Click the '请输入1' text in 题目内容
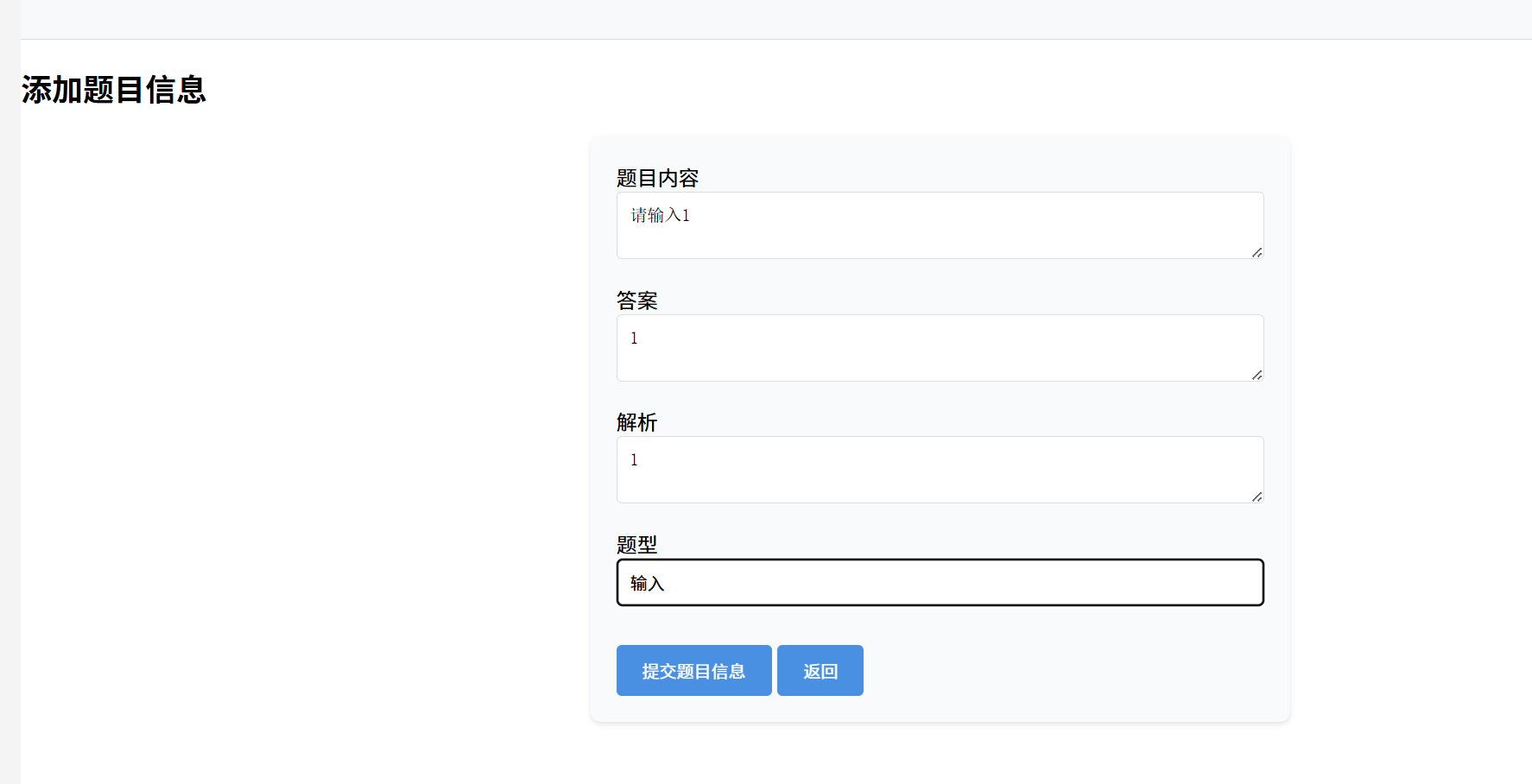Image resolution: width=1532 pixels, height=784 pixels. pos(661,215)
